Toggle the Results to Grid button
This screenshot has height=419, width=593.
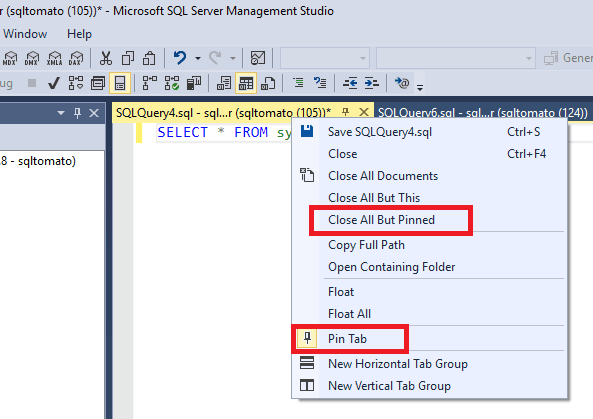246,83
